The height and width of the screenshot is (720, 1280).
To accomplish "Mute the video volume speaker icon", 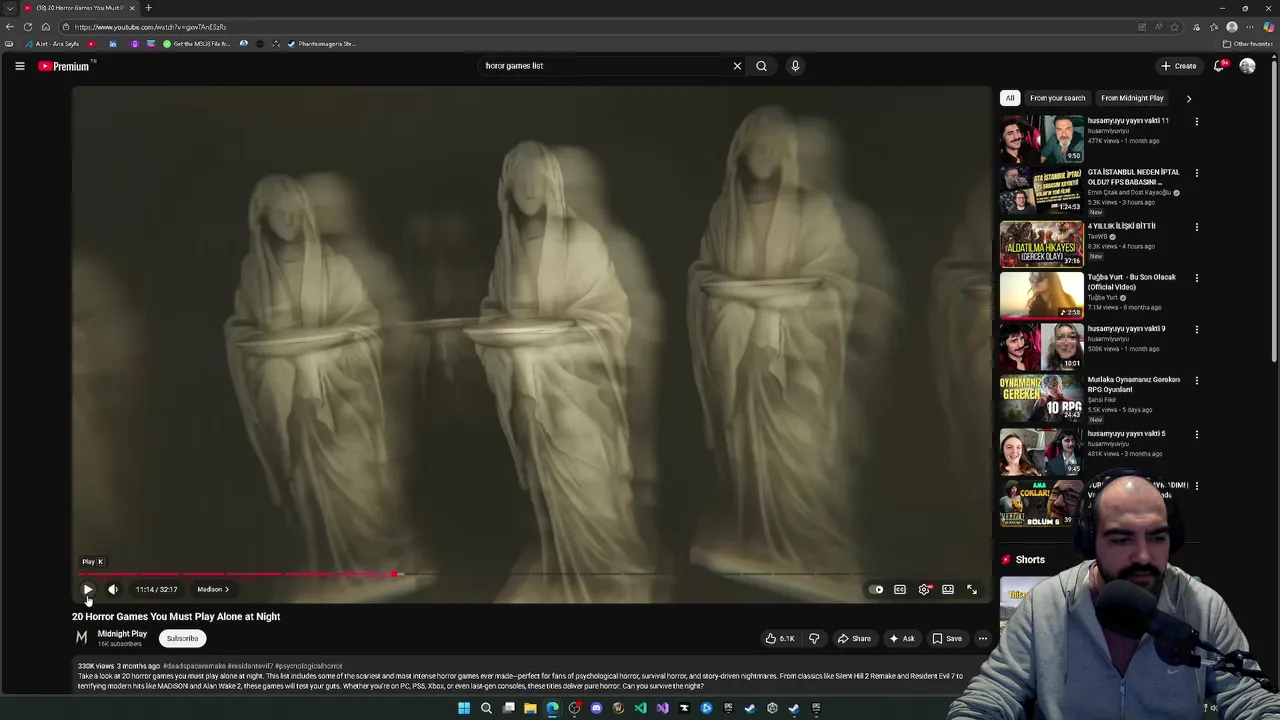I will tap(113, 589).
